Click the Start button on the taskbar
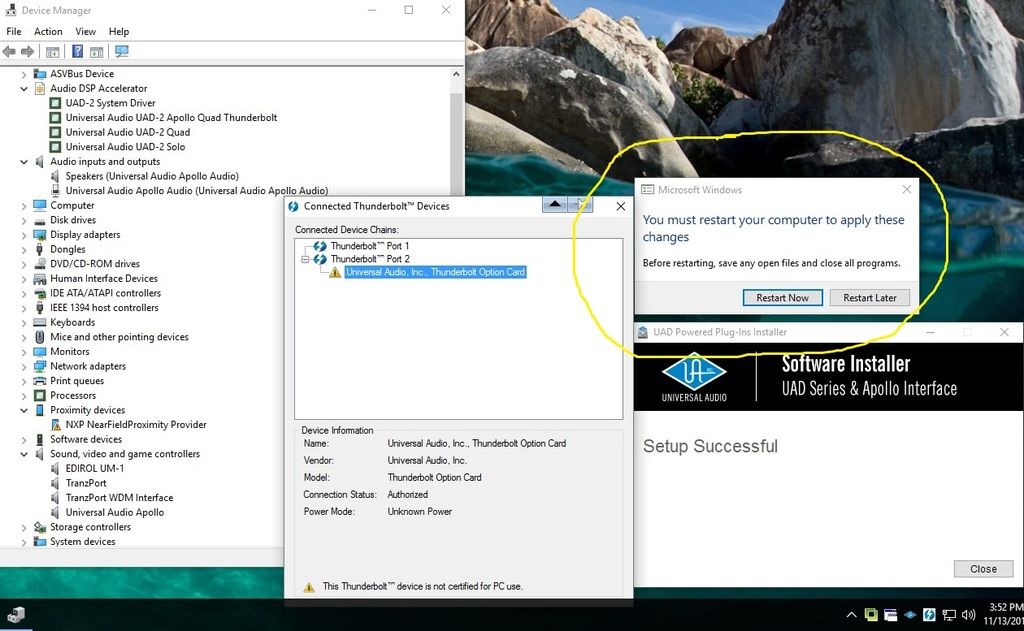This screenshot has height=631, width=1024. point(16,614)
